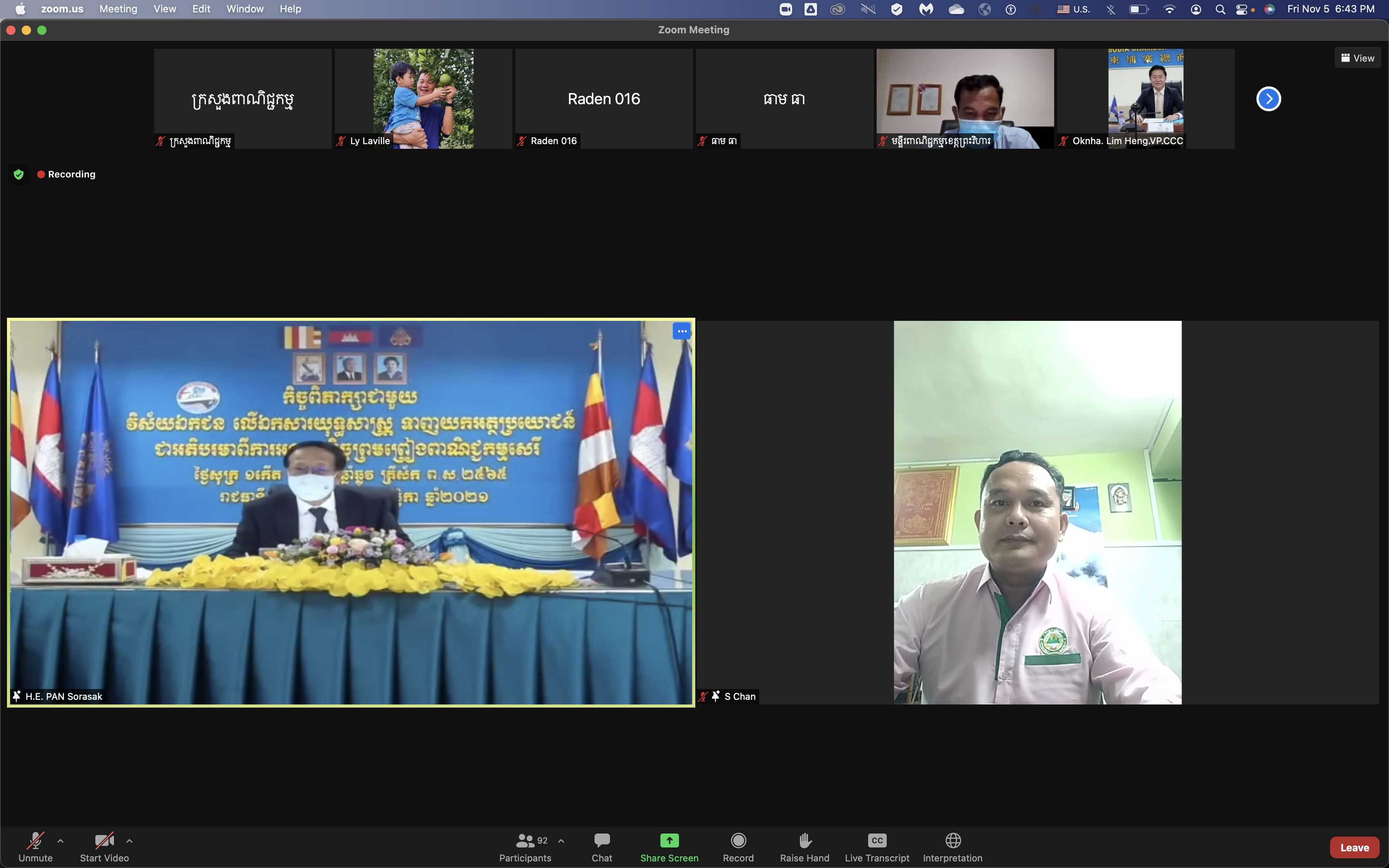1389x868 pixels.
Task: Open the zoom.us application menu
Action: 62,9
